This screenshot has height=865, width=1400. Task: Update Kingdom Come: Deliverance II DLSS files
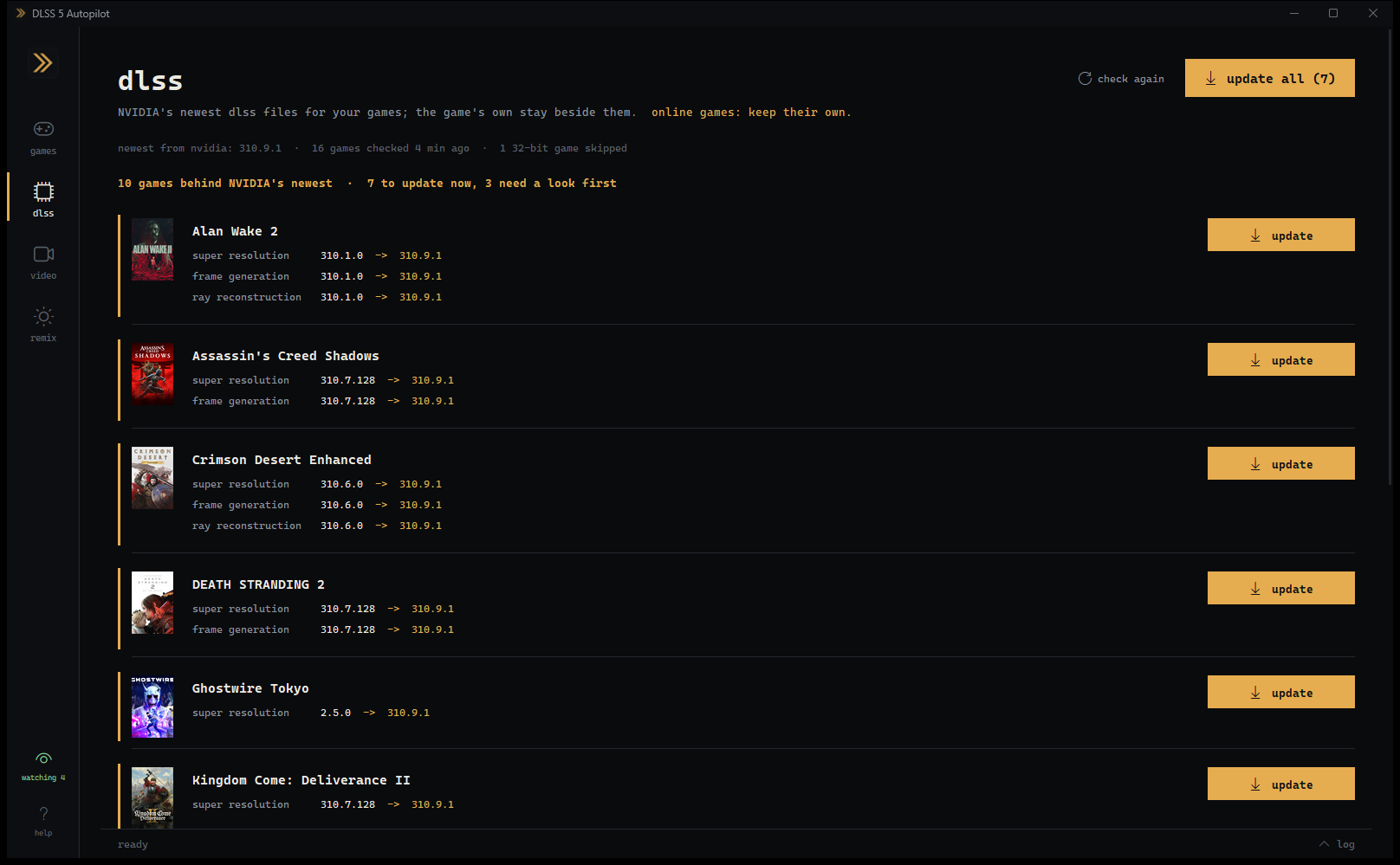point(1281,784)
